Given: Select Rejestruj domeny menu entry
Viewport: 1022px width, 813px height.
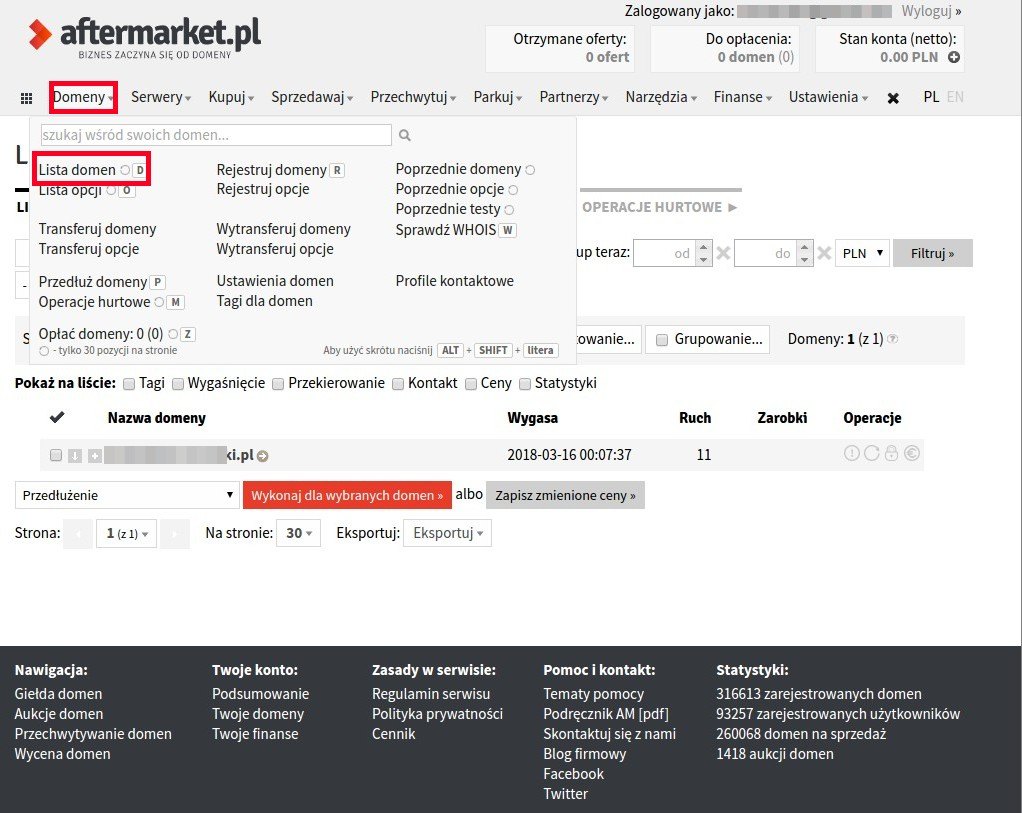Looking at the screenshot, I should (x=271, y=170).
